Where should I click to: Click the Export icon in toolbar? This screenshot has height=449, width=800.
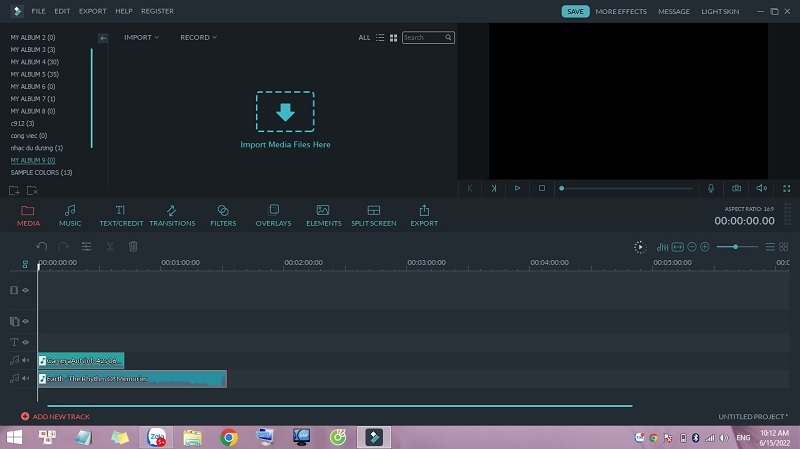(x=424, y=215)
